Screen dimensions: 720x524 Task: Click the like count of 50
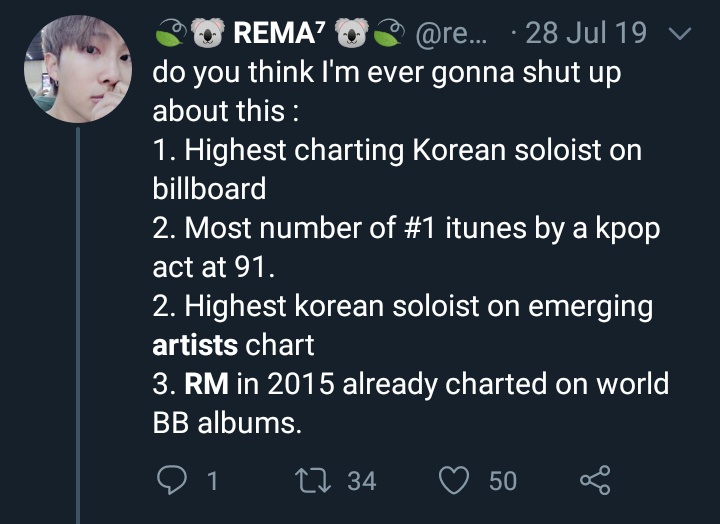coord(503,482)
